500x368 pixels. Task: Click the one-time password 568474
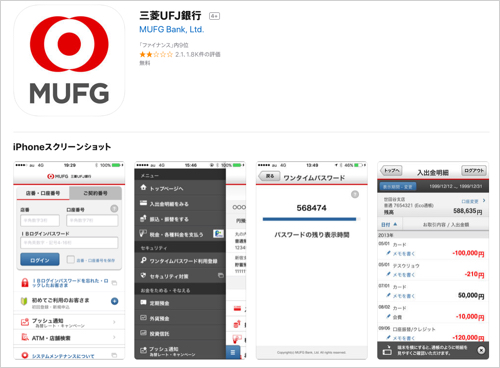311,208
